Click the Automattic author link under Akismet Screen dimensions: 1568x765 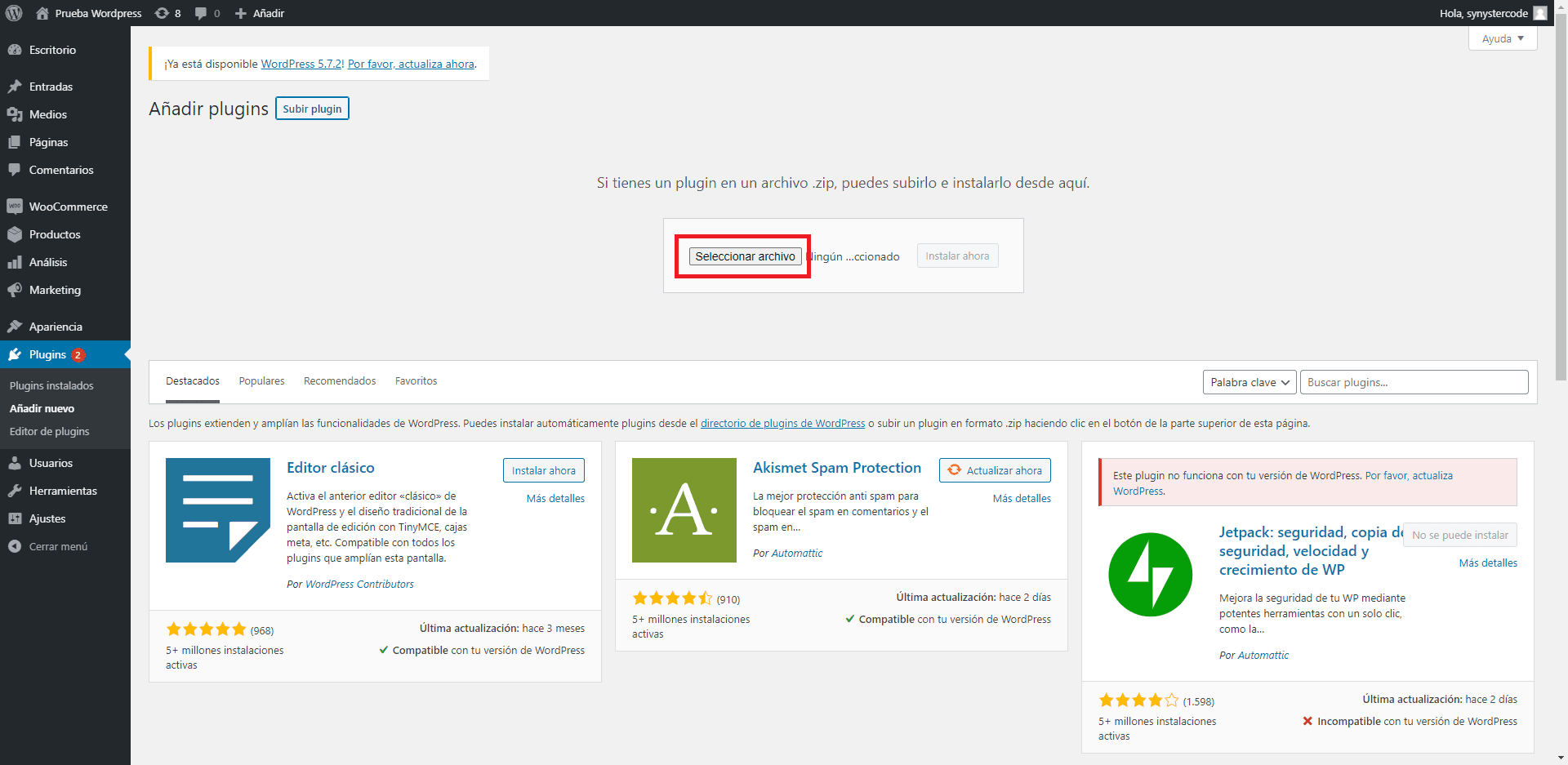(797, 553)
